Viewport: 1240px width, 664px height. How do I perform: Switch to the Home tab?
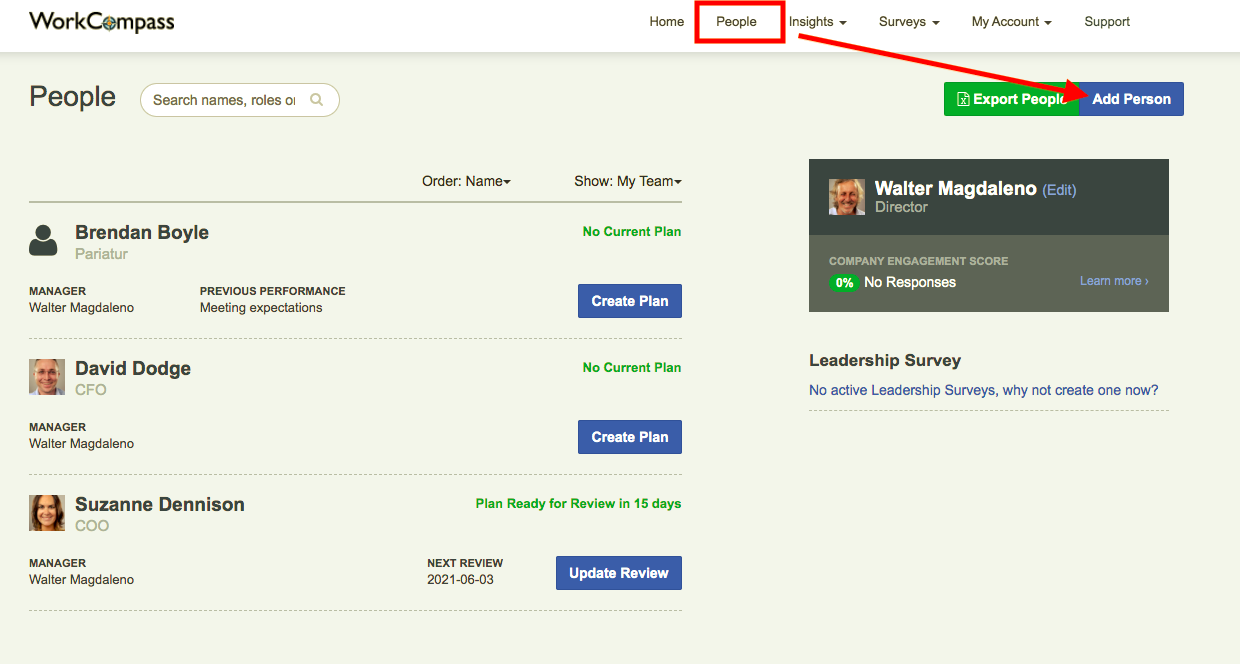pos(666,21)
